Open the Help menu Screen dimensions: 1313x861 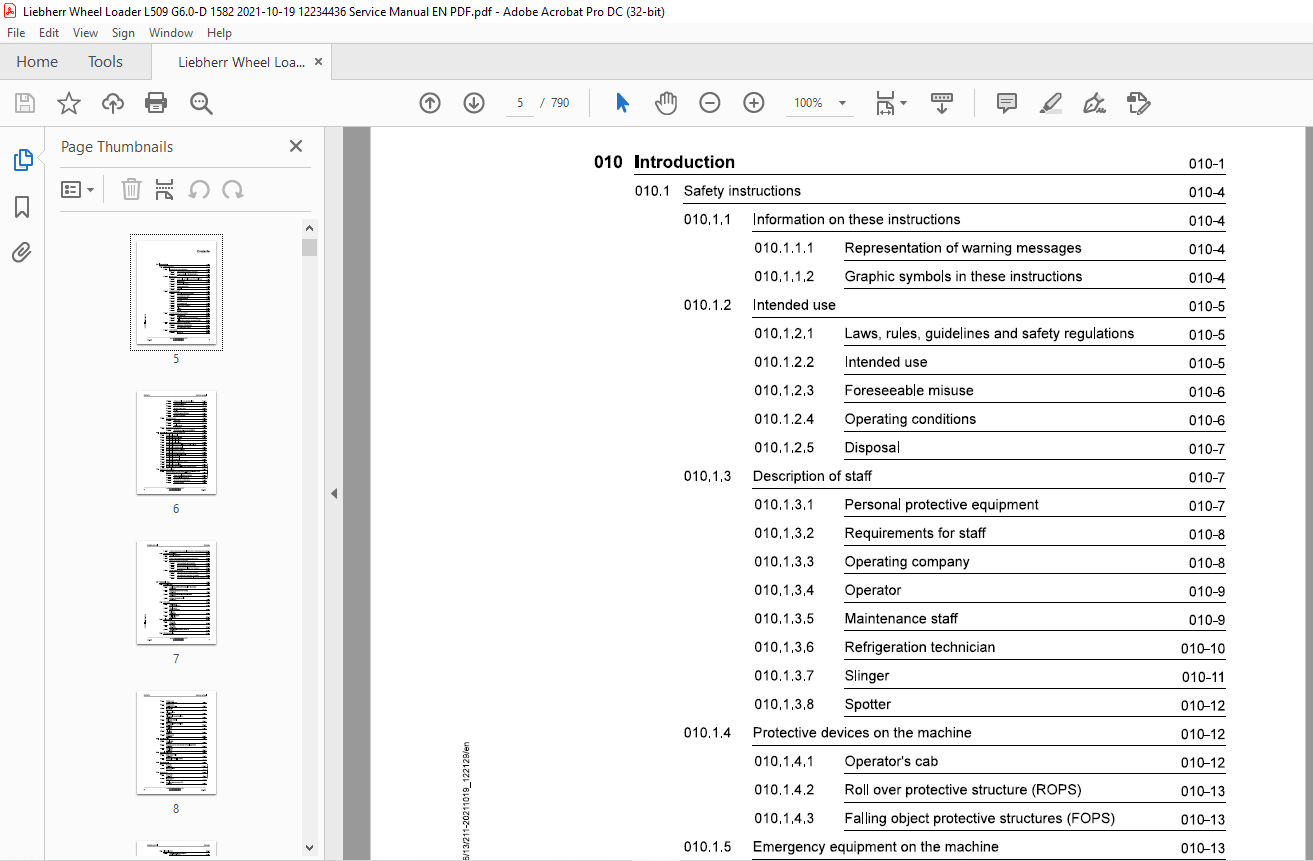click(x=219, y=33)
